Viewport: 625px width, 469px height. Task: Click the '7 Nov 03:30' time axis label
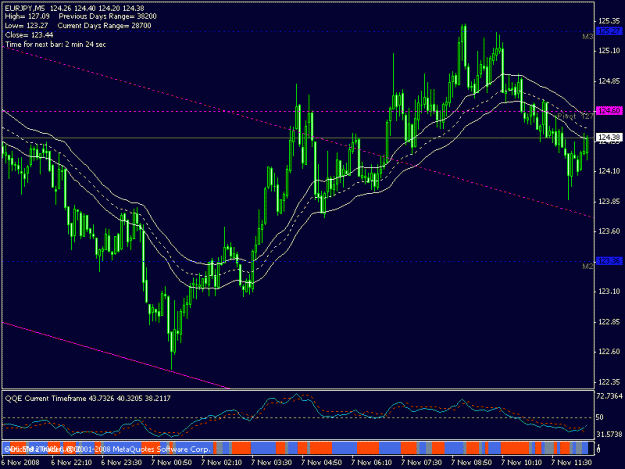tap(271, 463)
